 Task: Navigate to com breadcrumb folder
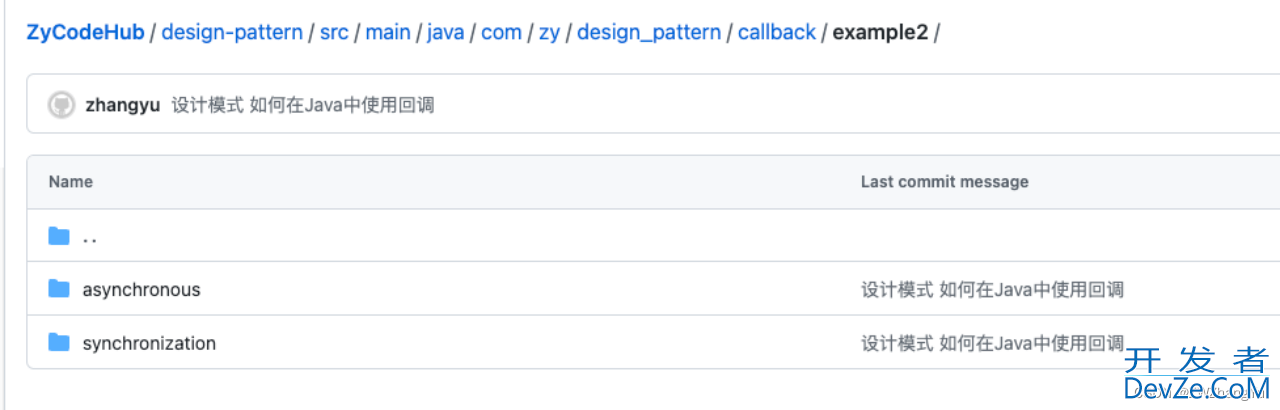pos(502,32)
